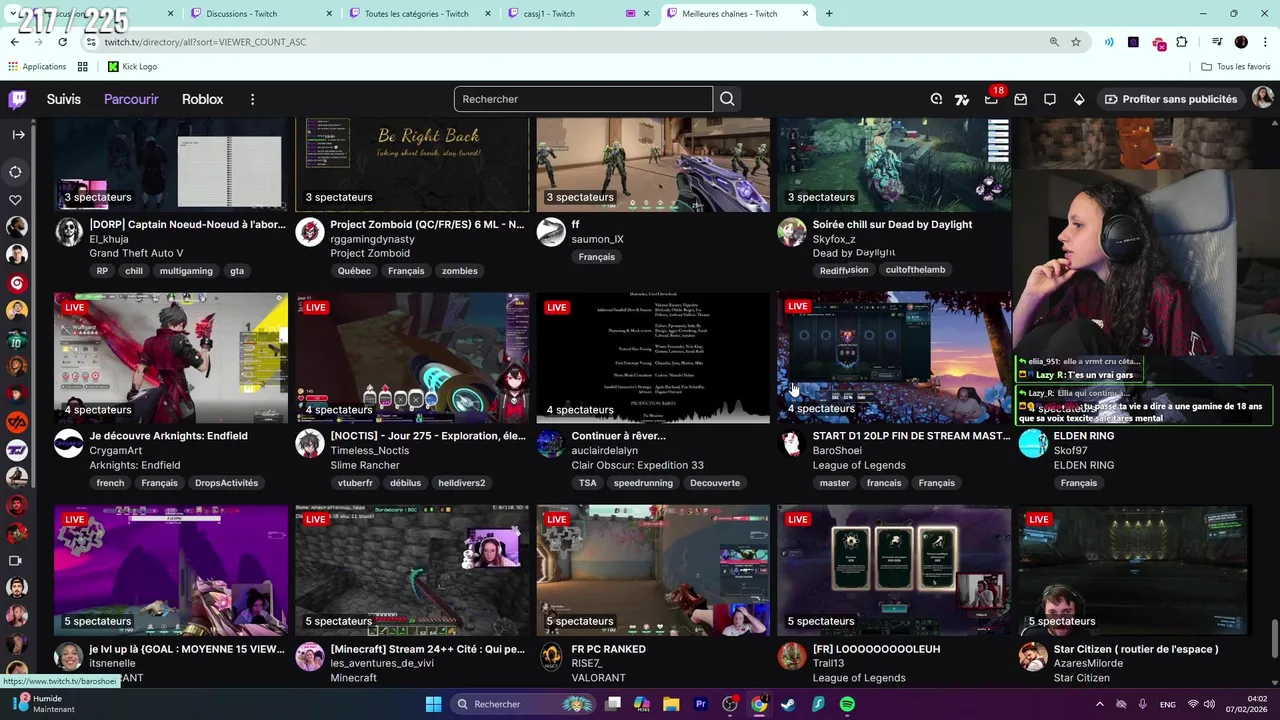Expand the left sidebar arrow
Screen dimensions: 1280x720
tap(18, 134)
